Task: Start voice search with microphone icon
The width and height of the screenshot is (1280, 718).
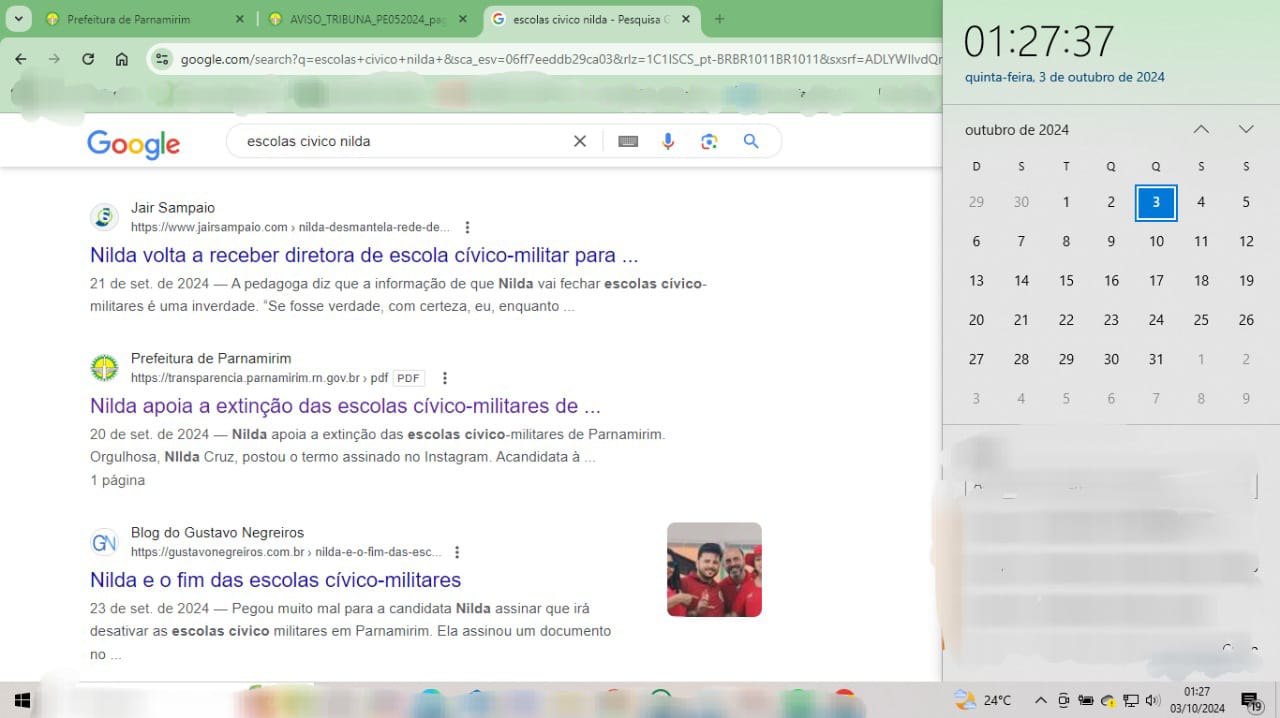Action: (668, 141)
